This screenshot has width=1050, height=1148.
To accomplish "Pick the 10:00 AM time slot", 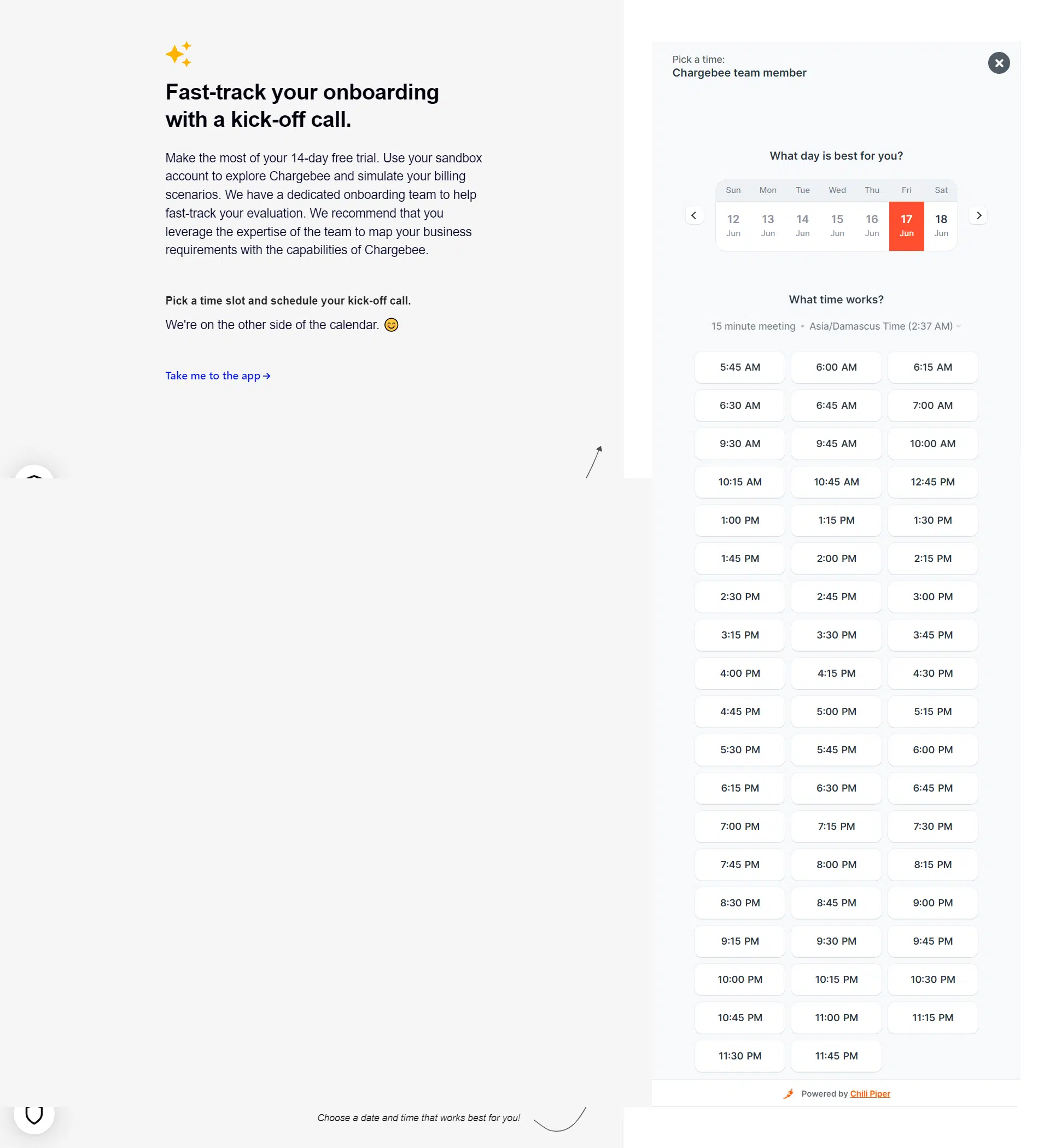I will point(932,443).
